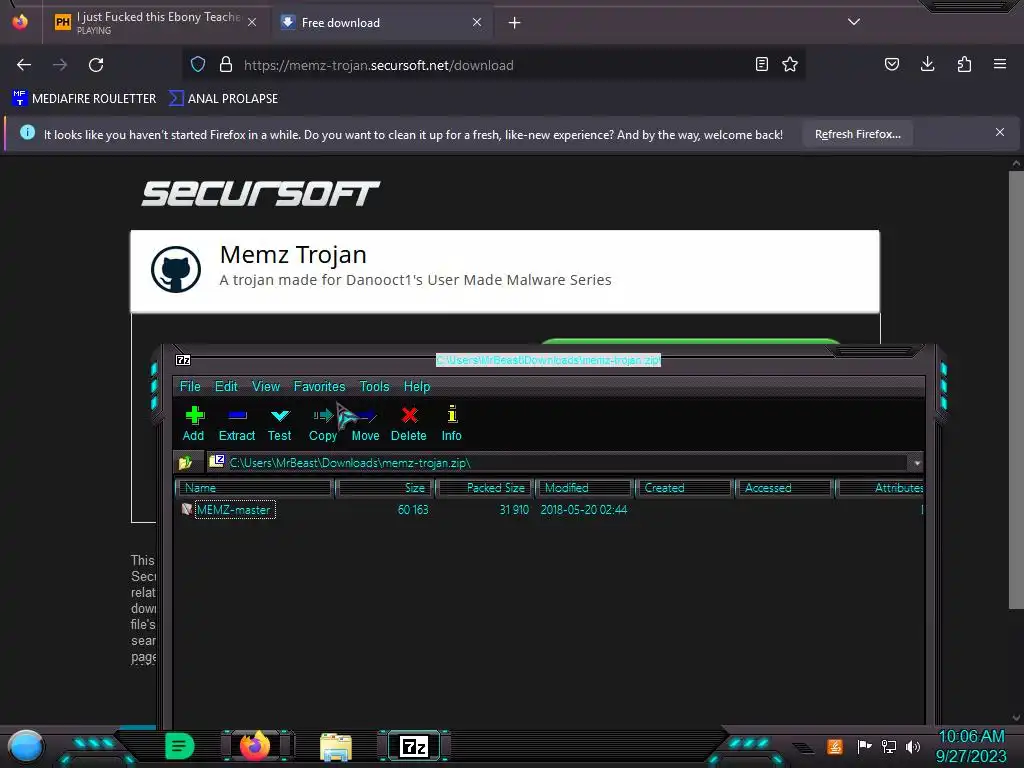Sort by the Accessed column header
The image size is (1024, 768).
pos(784,488)
